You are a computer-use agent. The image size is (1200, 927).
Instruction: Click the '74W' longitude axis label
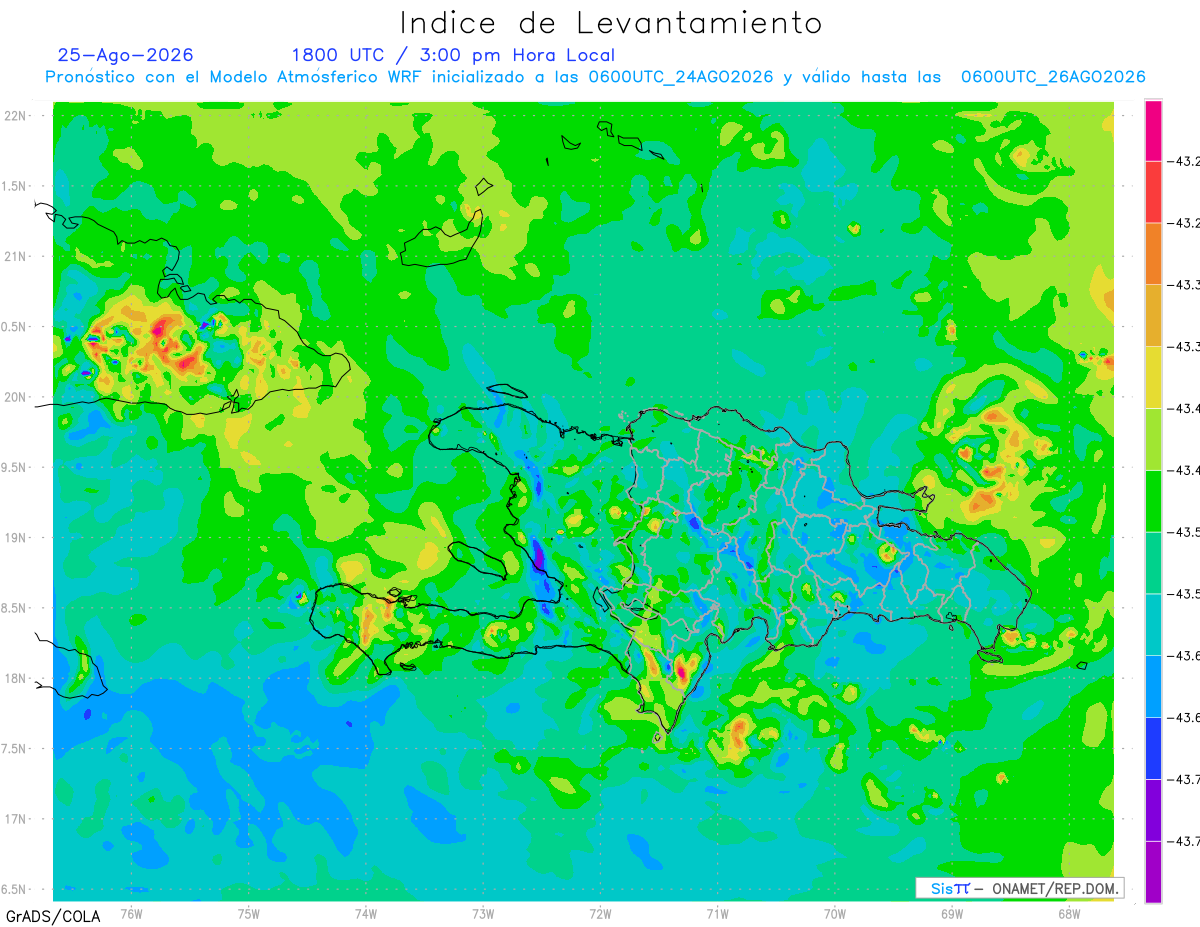pyautogui.click(x=366, y=913)
